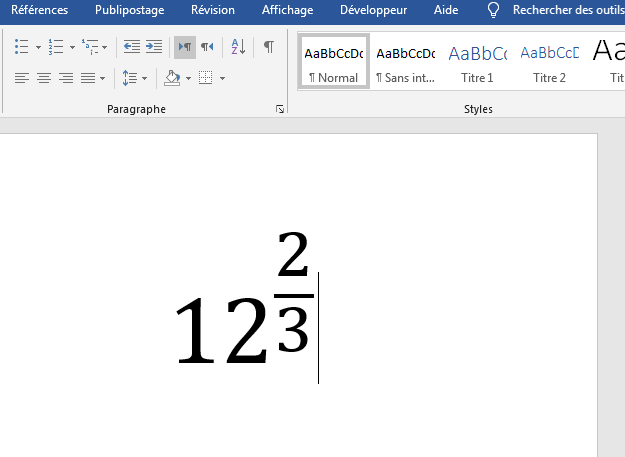
Task: Decrease the paragraph indent
Action: point(131,47)
